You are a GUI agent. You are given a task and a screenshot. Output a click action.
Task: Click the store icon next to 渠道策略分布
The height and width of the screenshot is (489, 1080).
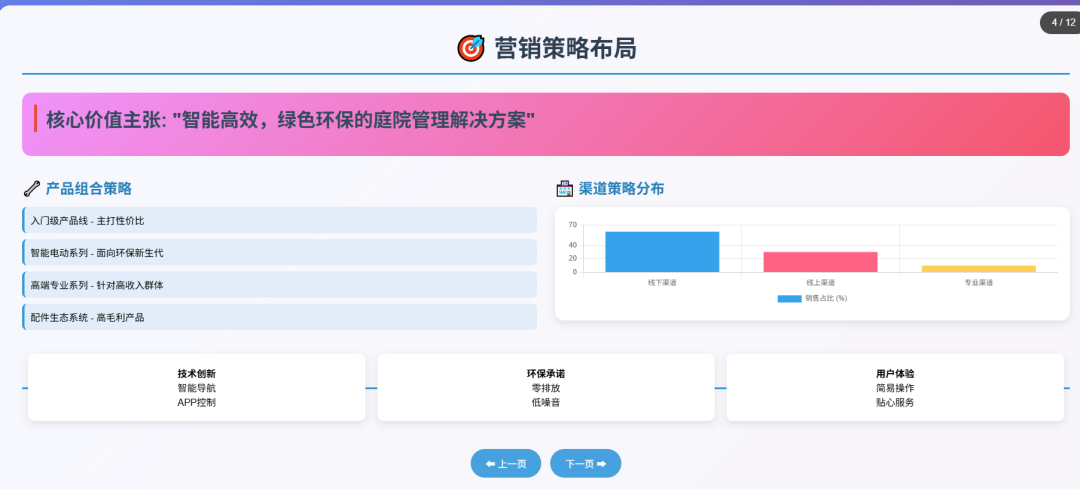coord(565,189)
